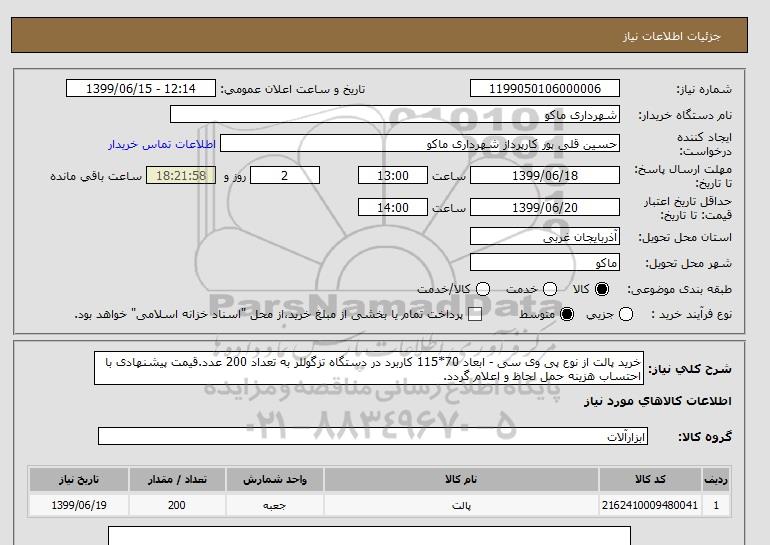The height and width of the screenshot is (545, 770).
Task: Click the کد کالا column header
Action: [650, 479]
